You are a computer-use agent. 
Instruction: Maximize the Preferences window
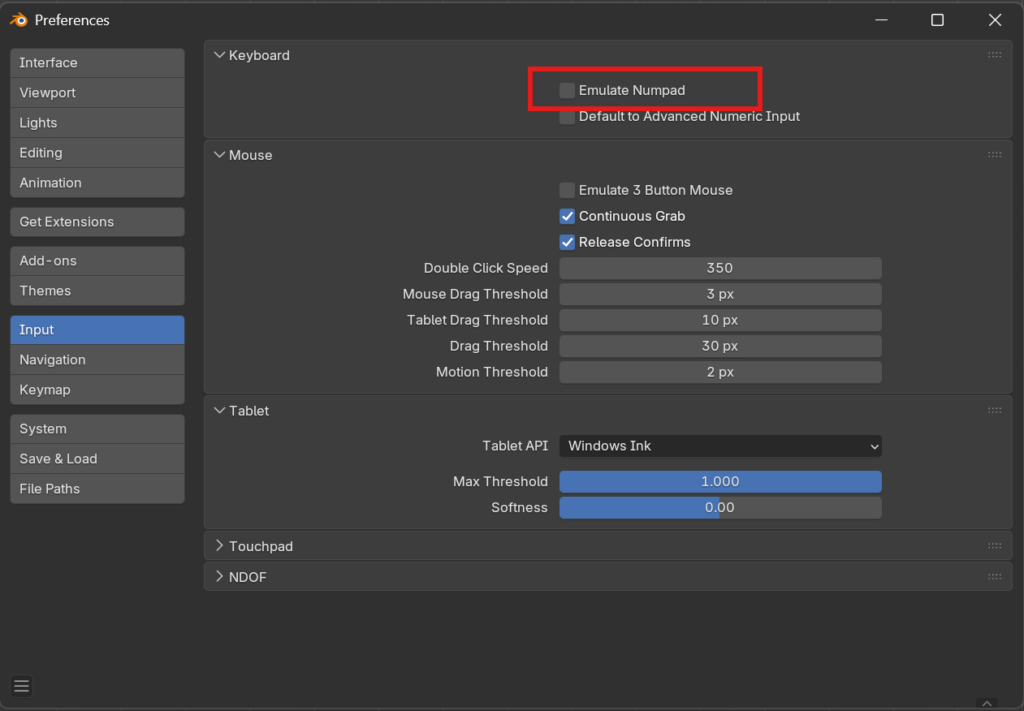(937, 20)
